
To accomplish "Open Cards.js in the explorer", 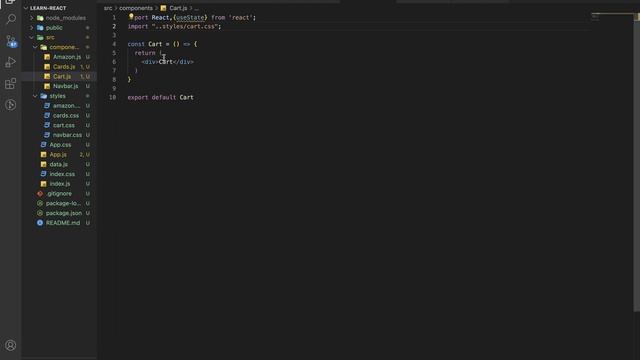I will click(64, 67).
